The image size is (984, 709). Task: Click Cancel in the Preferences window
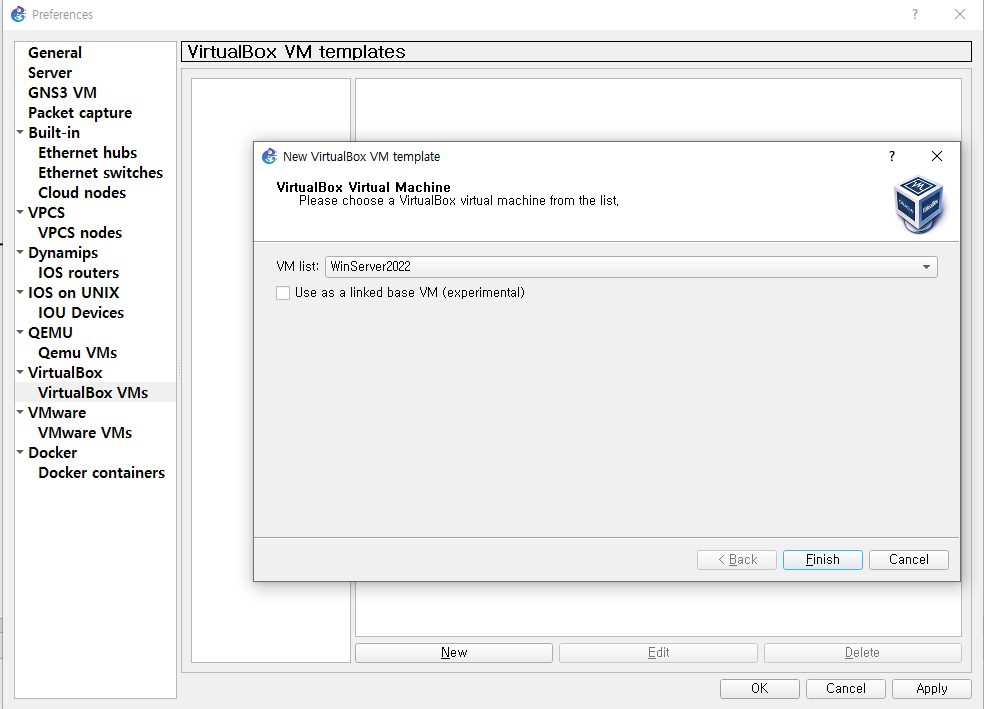pyautogui.click(x=845, y=688)
